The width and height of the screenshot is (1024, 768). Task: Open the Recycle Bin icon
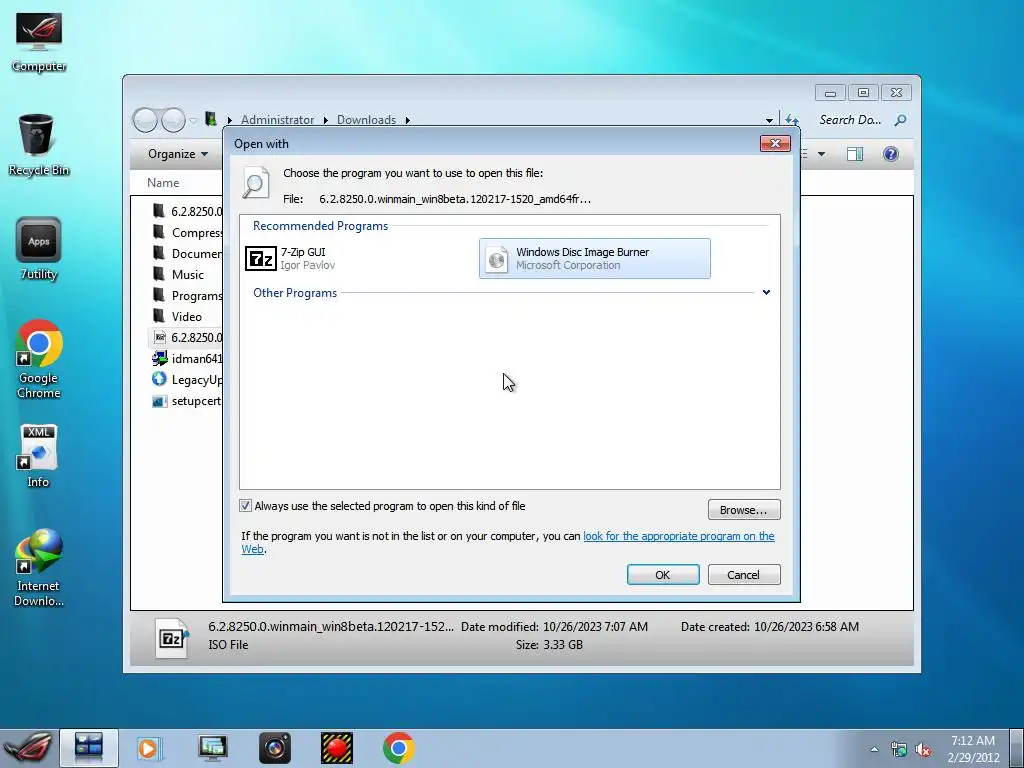tap(39, 145)
